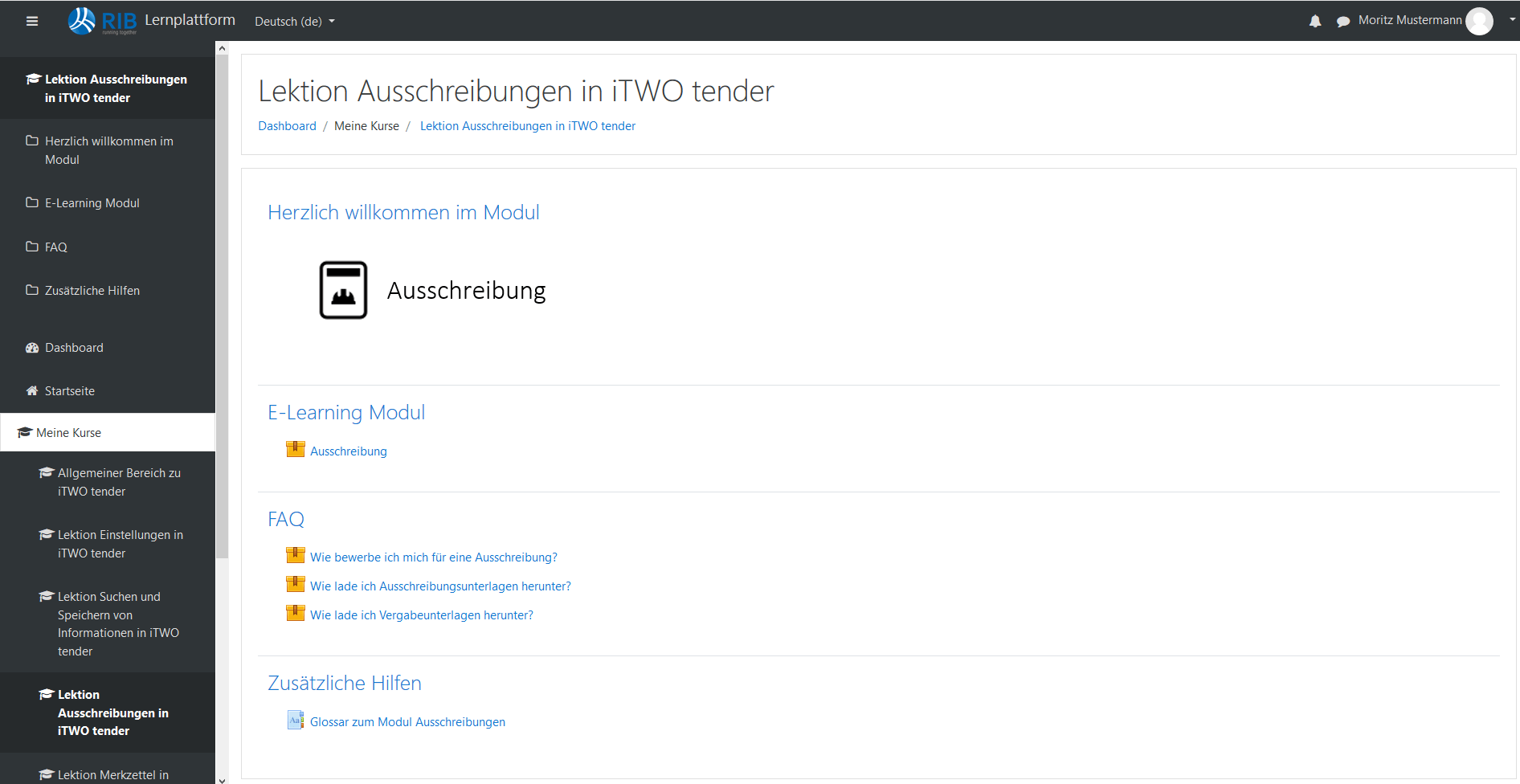This screenshot has width=1520, height=784.
Task: Click the package icon beside the Ausschreibung link
Action: click(x=296, y=449)
